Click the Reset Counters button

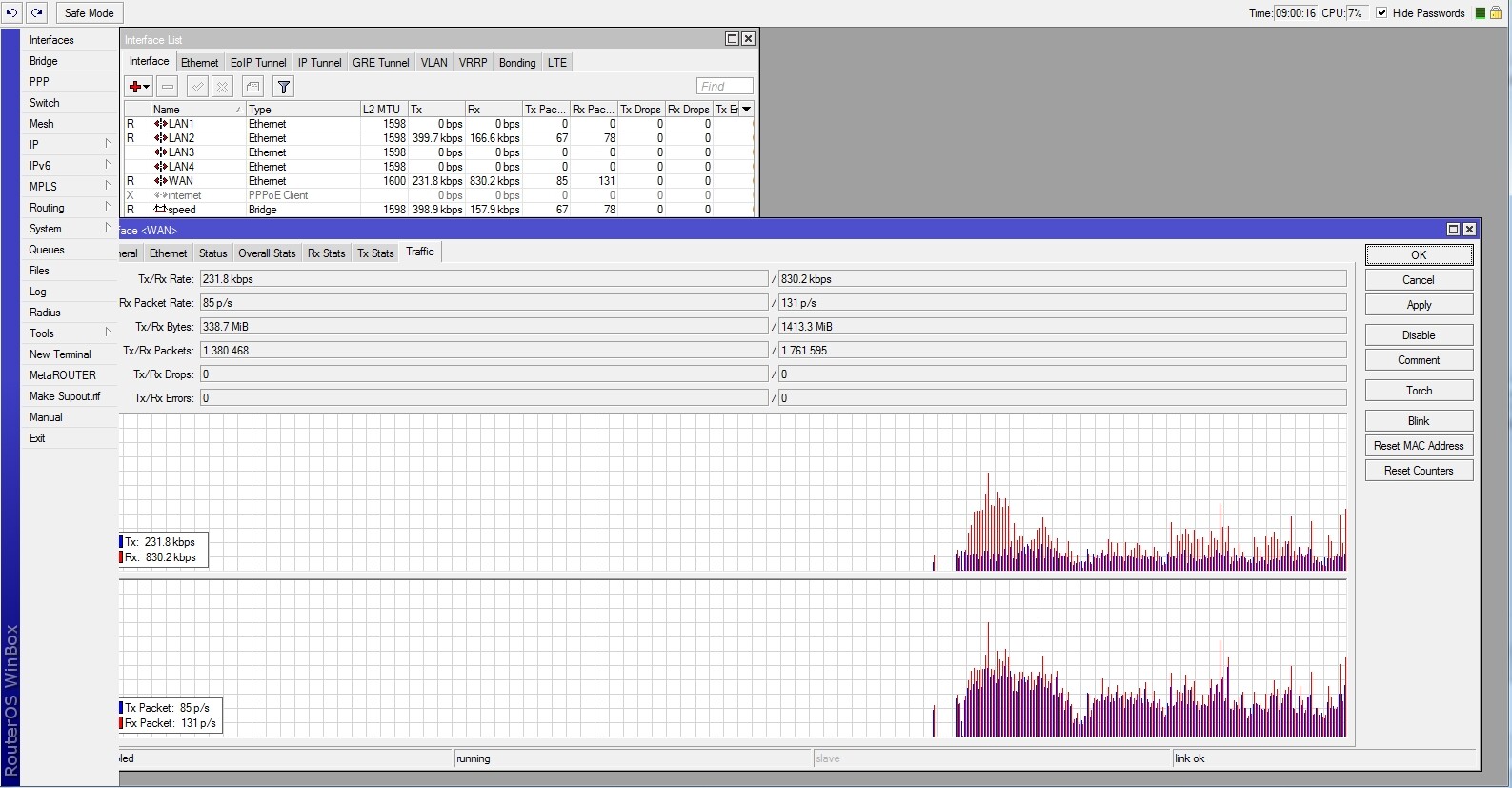point(1418,471)
